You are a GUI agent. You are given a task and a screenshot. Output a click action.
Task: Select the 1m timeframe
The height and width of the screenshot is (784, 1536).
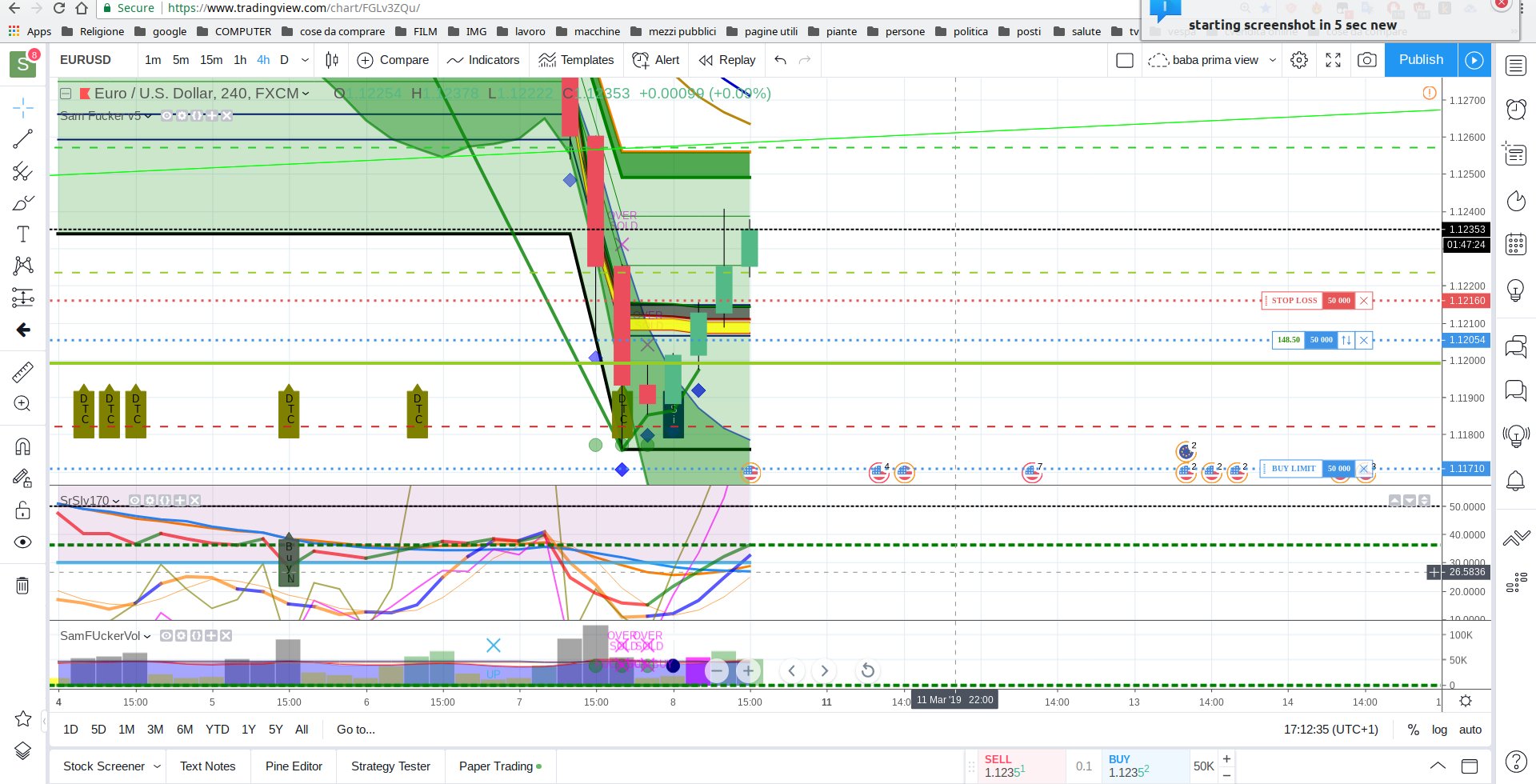click(153, 60)
